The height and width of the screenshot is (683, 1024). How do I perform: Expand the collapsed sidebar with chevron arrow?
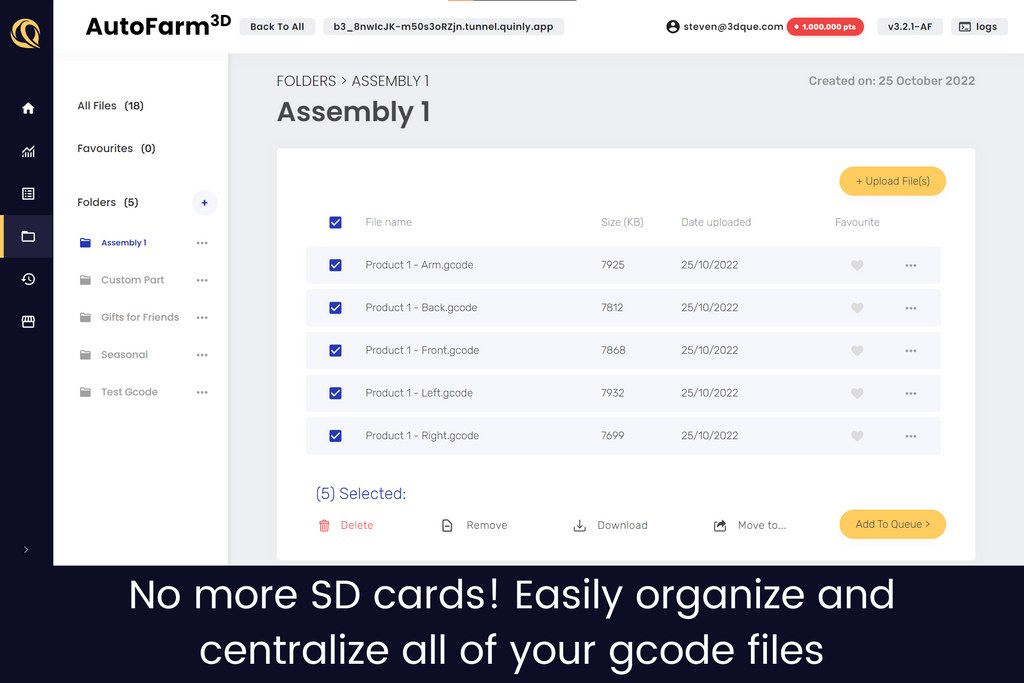(26, 549)
